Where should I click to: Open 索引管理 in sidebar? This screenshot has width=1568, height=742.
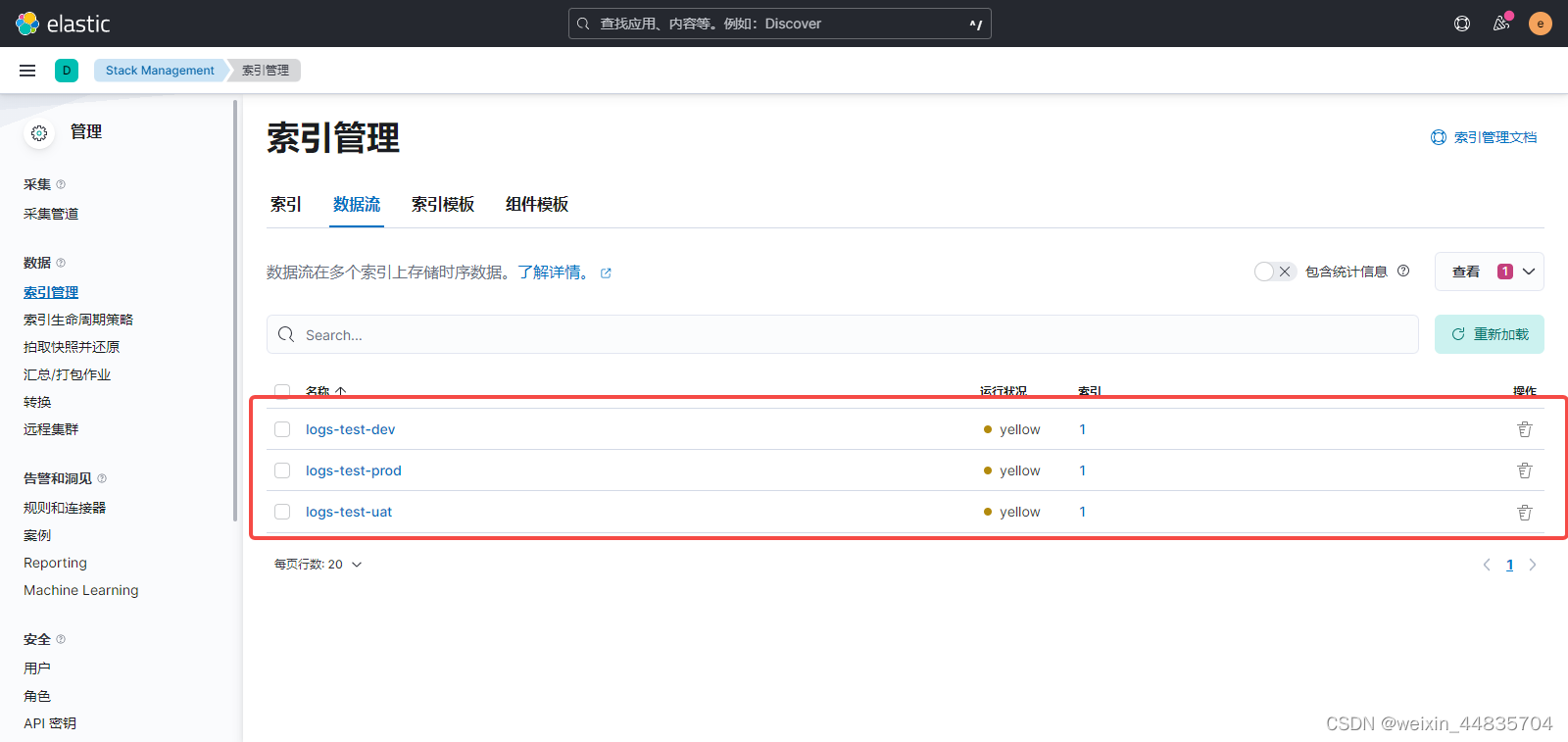pyautogui.click(x=51, y=292)
